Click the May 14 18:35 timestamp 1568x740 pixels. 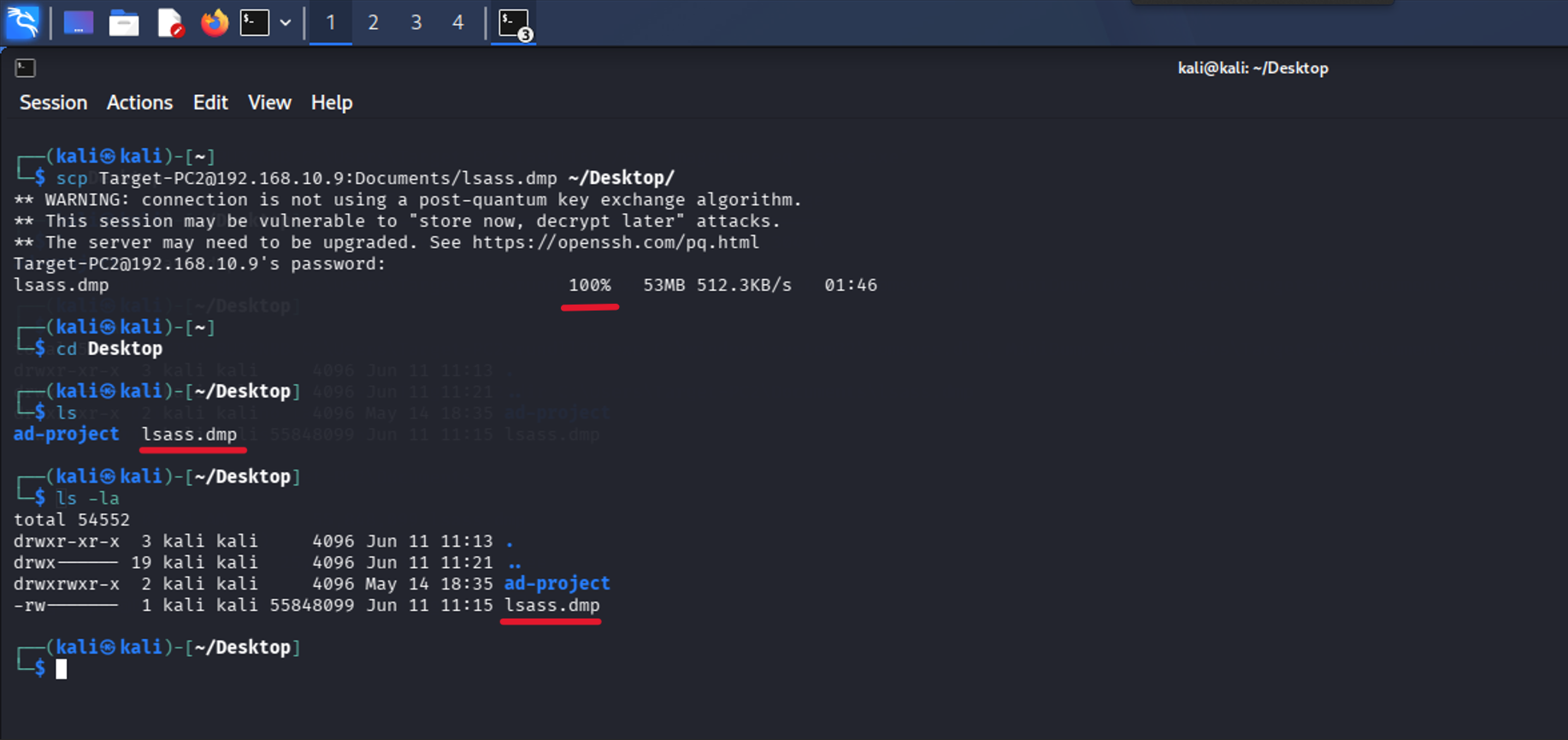(x=429, y=583)
